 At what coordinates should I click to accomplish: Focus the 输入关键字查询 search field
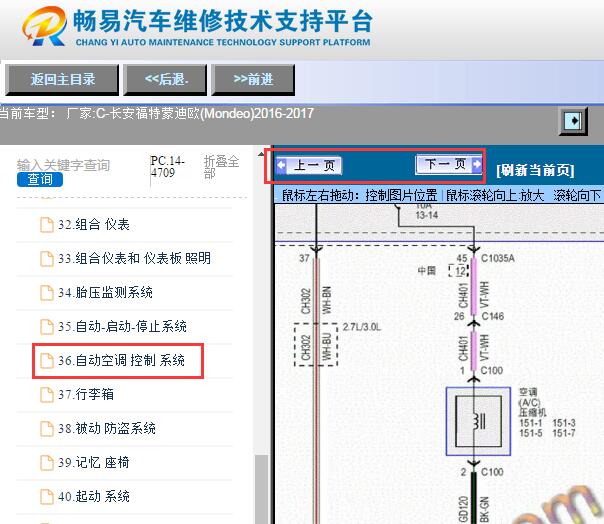[x=64, y=165]
